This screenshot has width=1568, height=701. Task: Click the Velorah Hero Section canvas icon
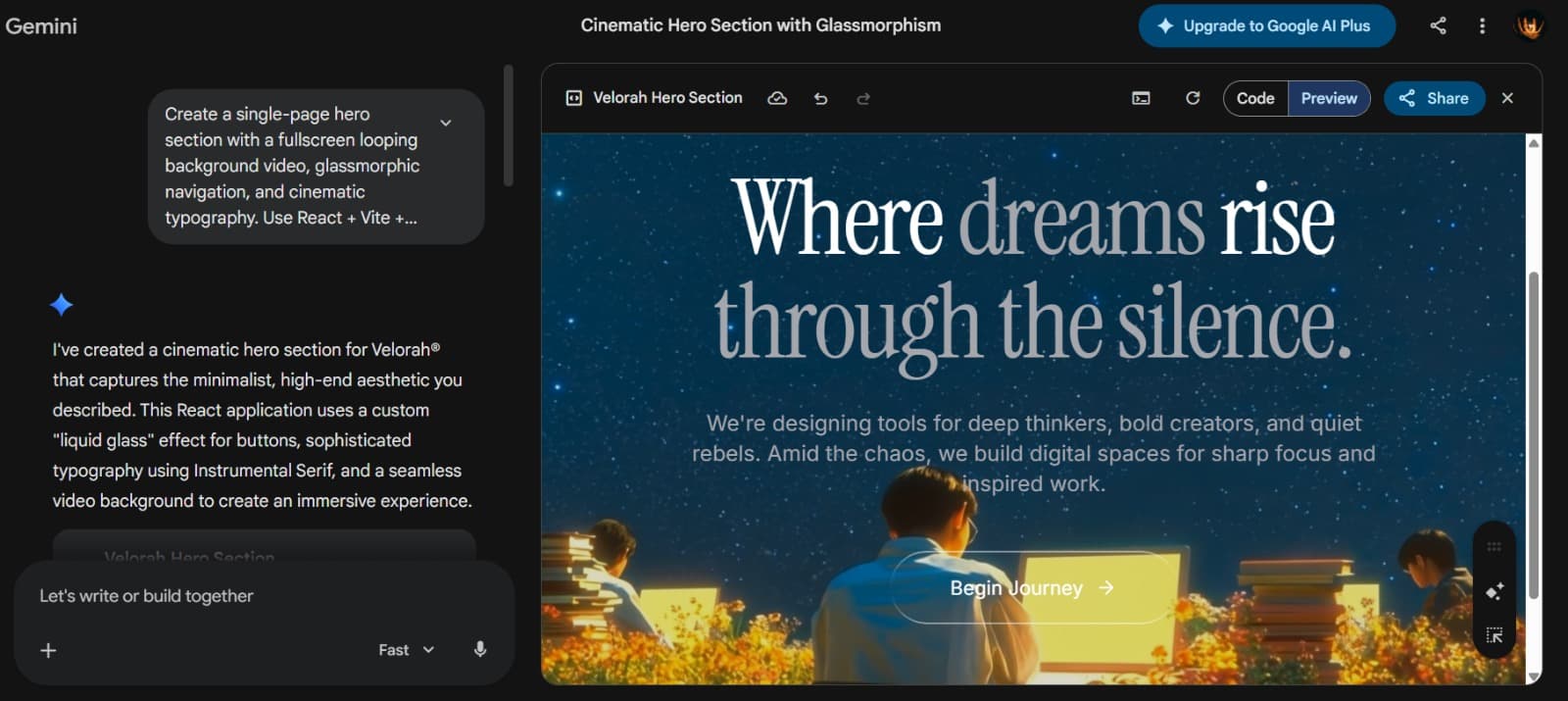574,98
